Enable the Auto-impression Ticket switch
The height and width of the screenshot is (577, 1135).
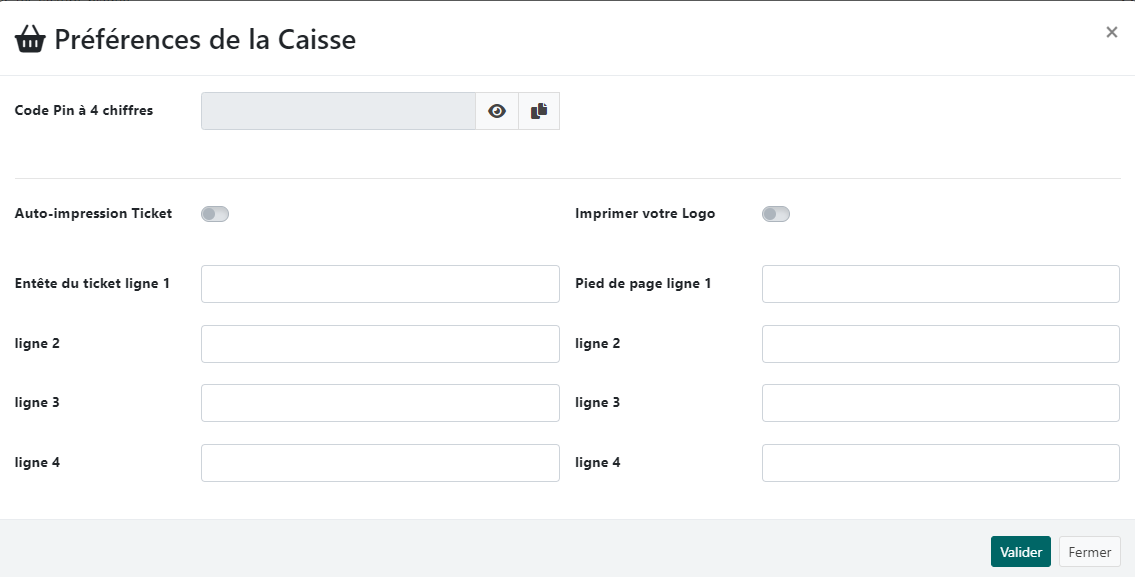(x=215, y=214)
